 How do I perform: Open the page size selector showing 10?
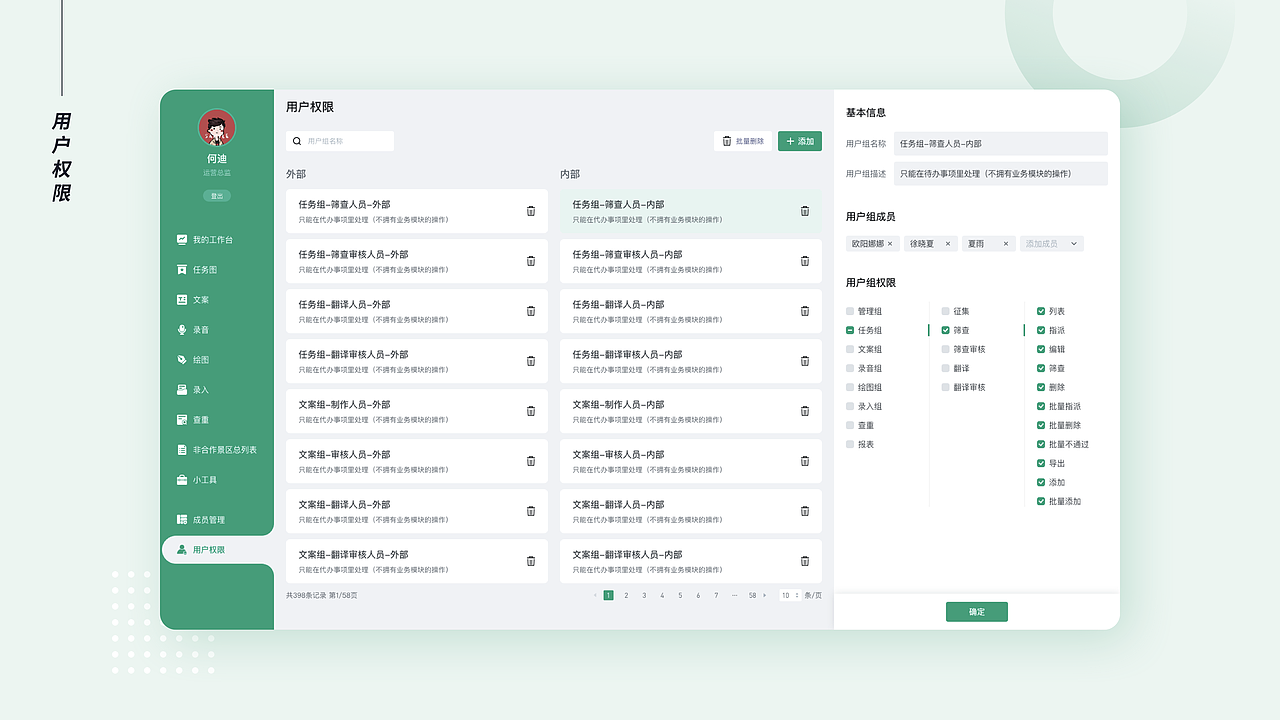[790, 595]
